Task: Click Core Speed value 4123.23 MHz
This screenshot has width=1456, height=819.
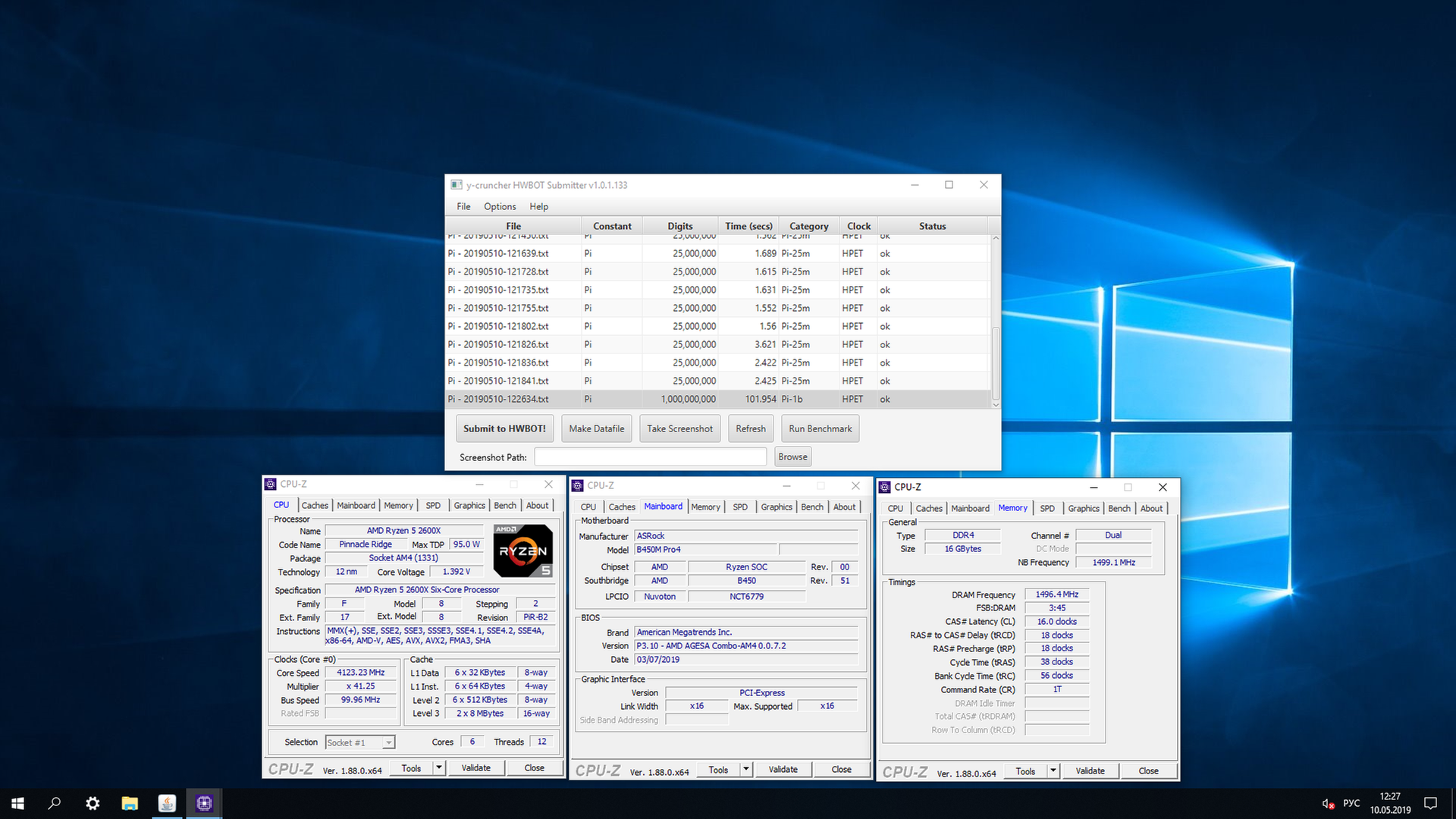Action: click(x=361, y=673)
